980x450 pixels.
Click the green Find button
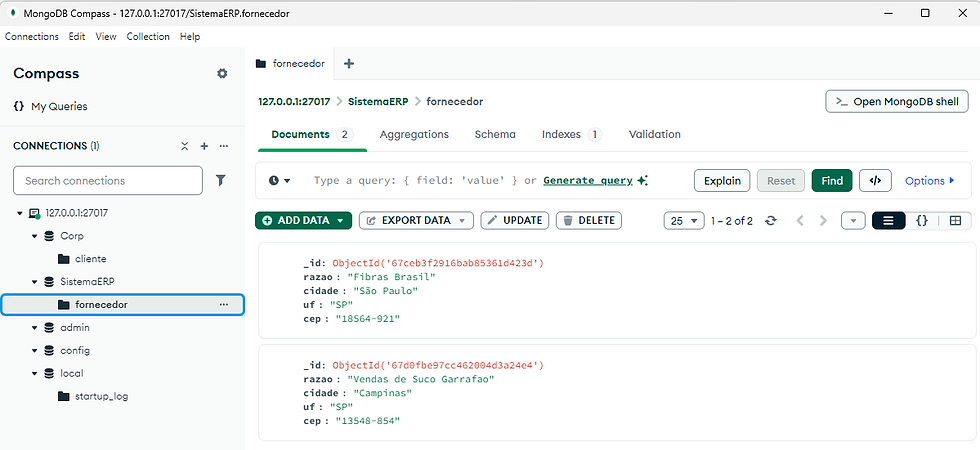(832, 181)
